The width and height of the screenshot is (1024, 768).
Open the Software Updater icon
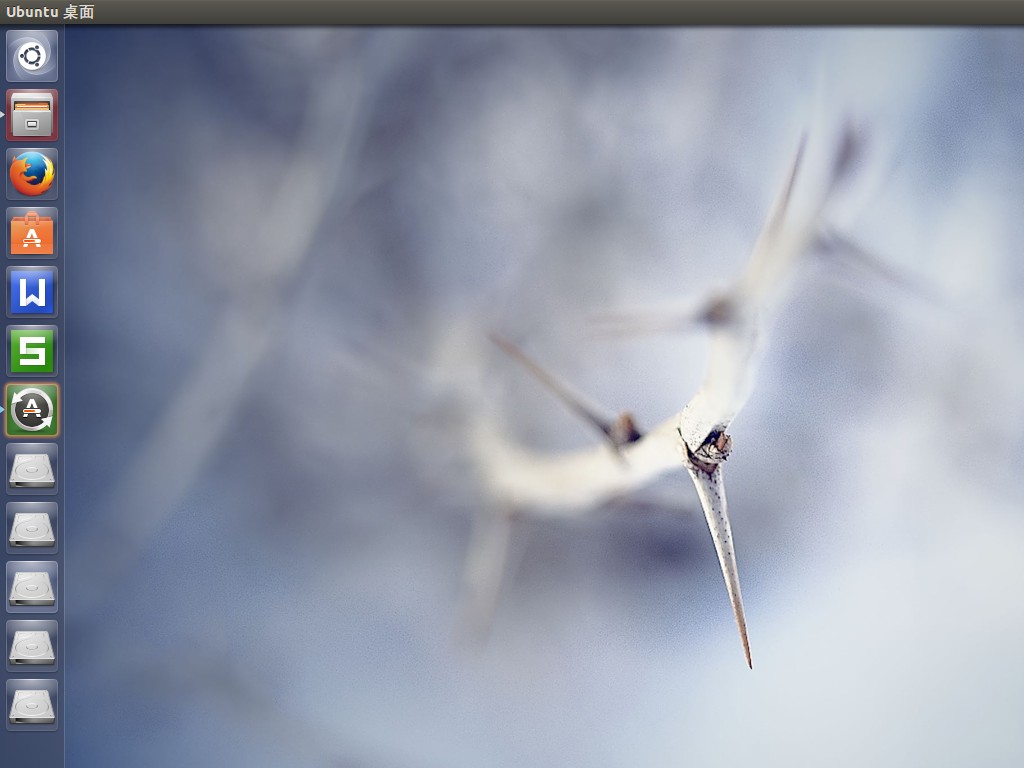tap(32, 409)
